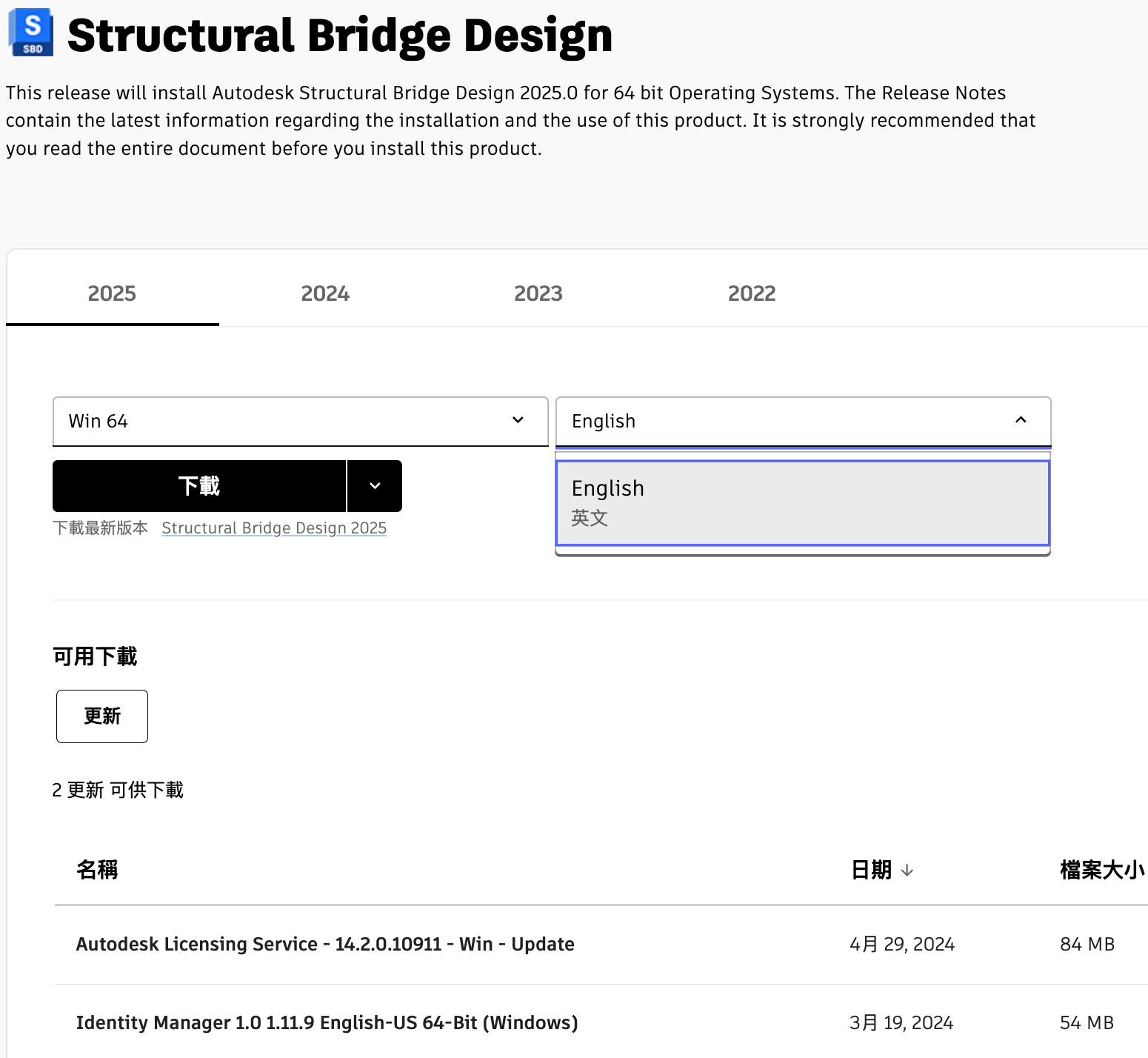Select the 2022 version tab

pos(751,293)
